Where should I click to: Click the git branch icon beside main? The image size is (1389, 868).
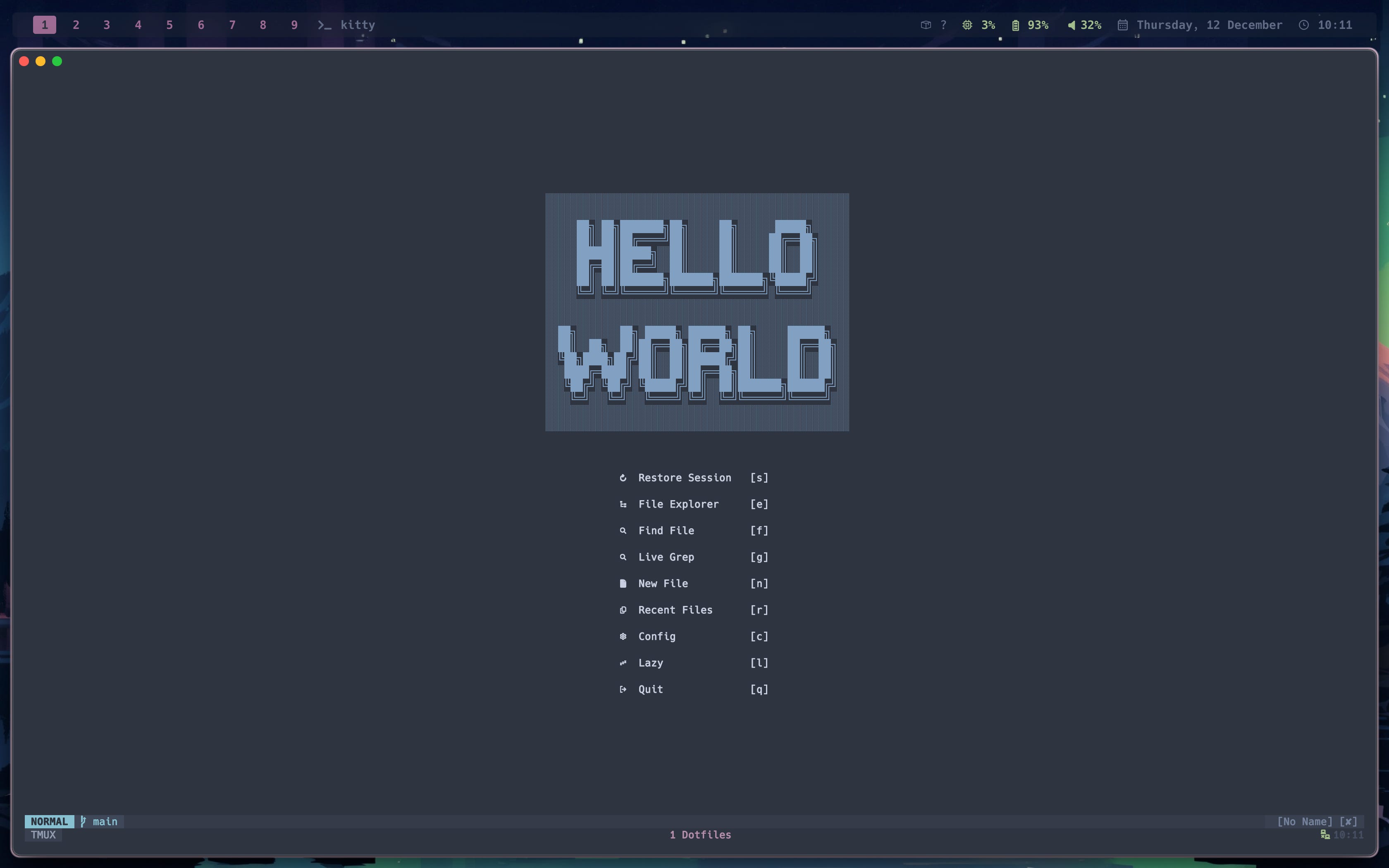coord(83,822)
